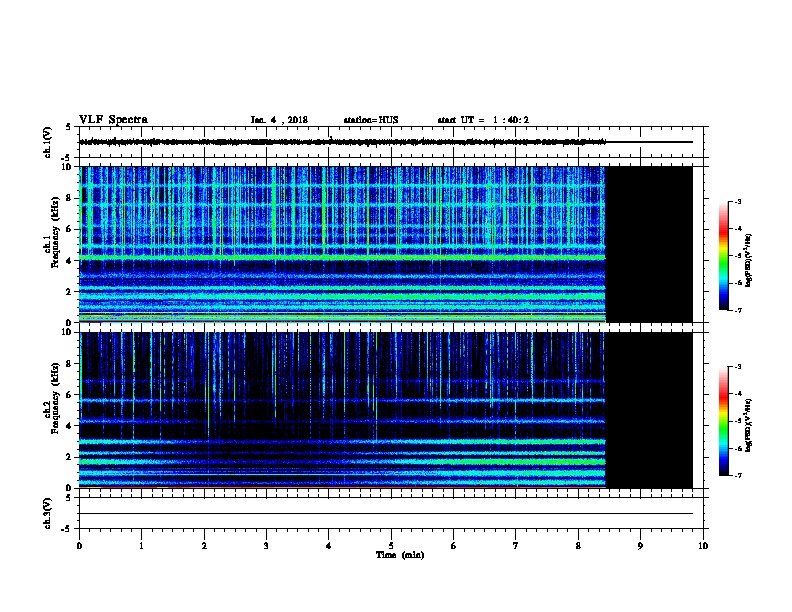
Task: Click the time axis tick label 7
Action: 516,546
